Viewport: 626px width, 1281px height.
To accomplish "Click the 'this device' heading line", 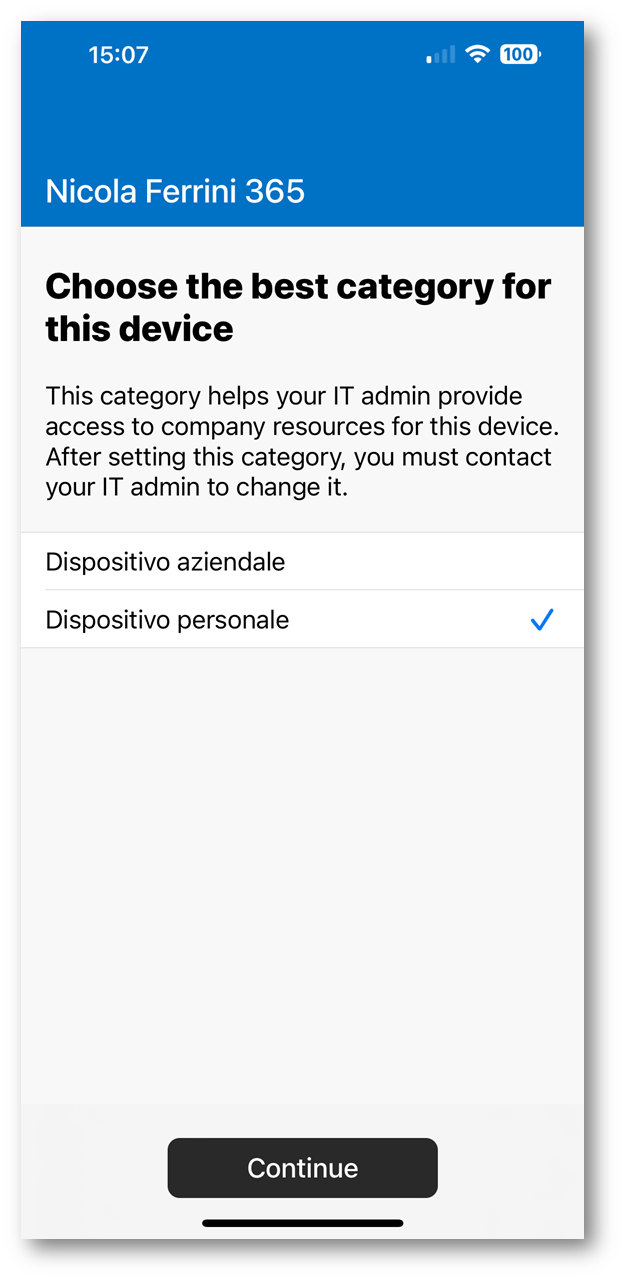I will tap(139, 328).
